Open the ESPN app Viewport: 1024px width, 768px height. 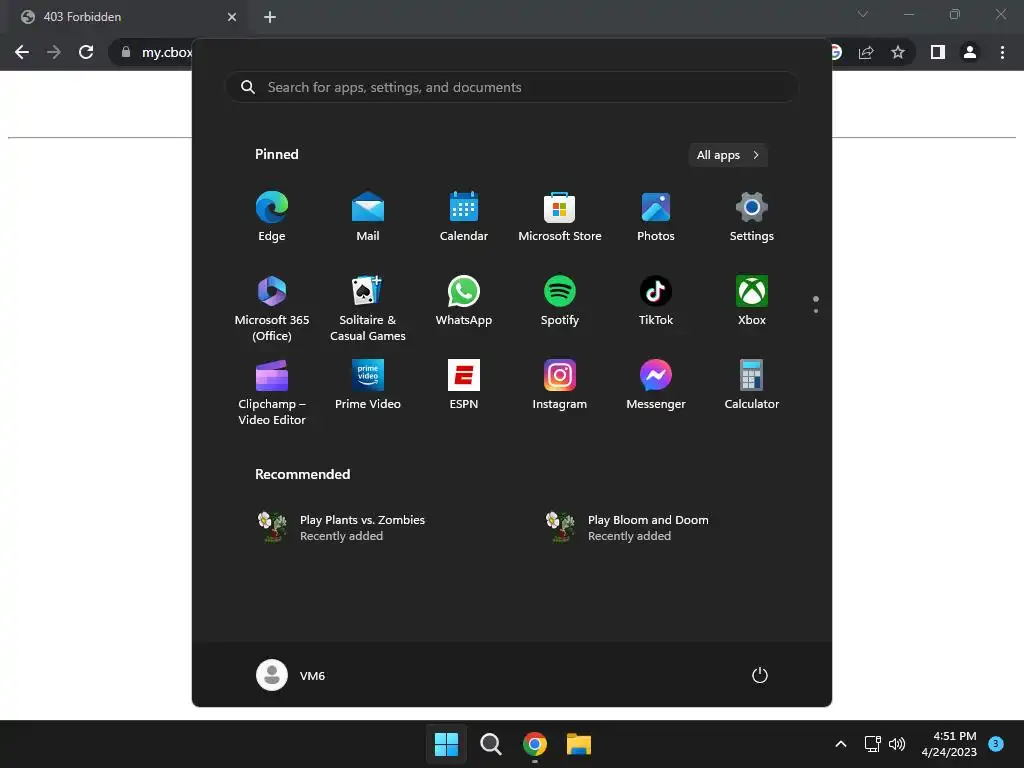click(x=464, y=384)
